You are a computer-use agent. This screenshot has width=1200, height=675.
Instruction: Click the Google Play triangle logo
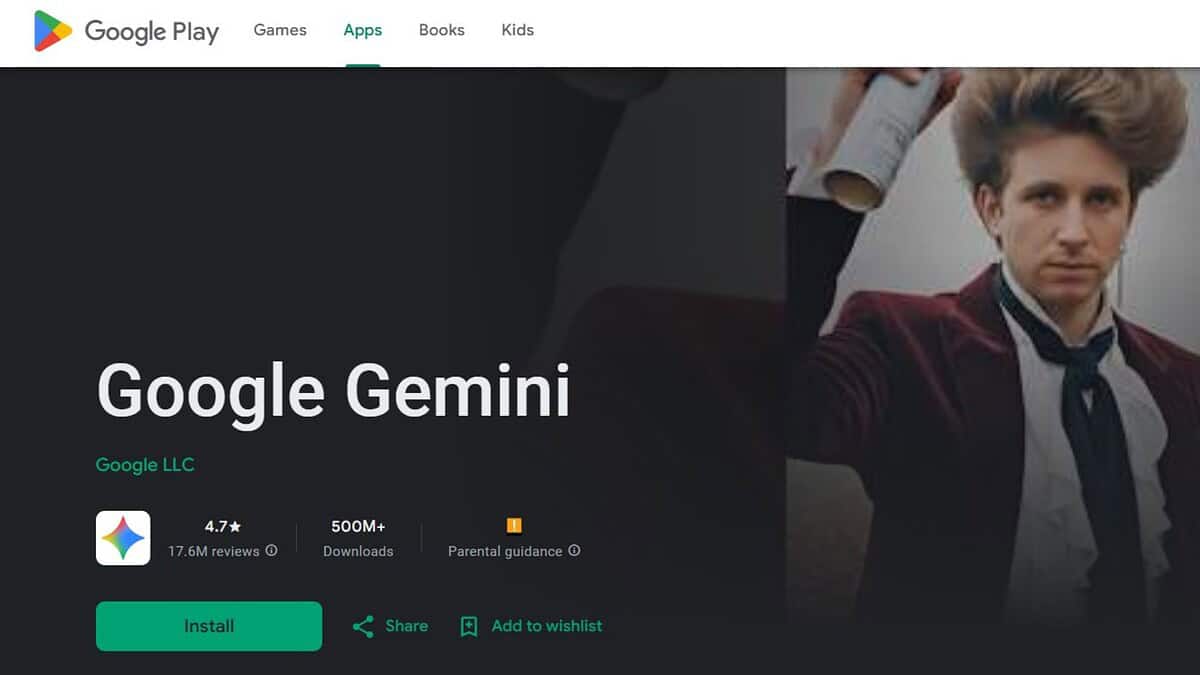(53, 31)
